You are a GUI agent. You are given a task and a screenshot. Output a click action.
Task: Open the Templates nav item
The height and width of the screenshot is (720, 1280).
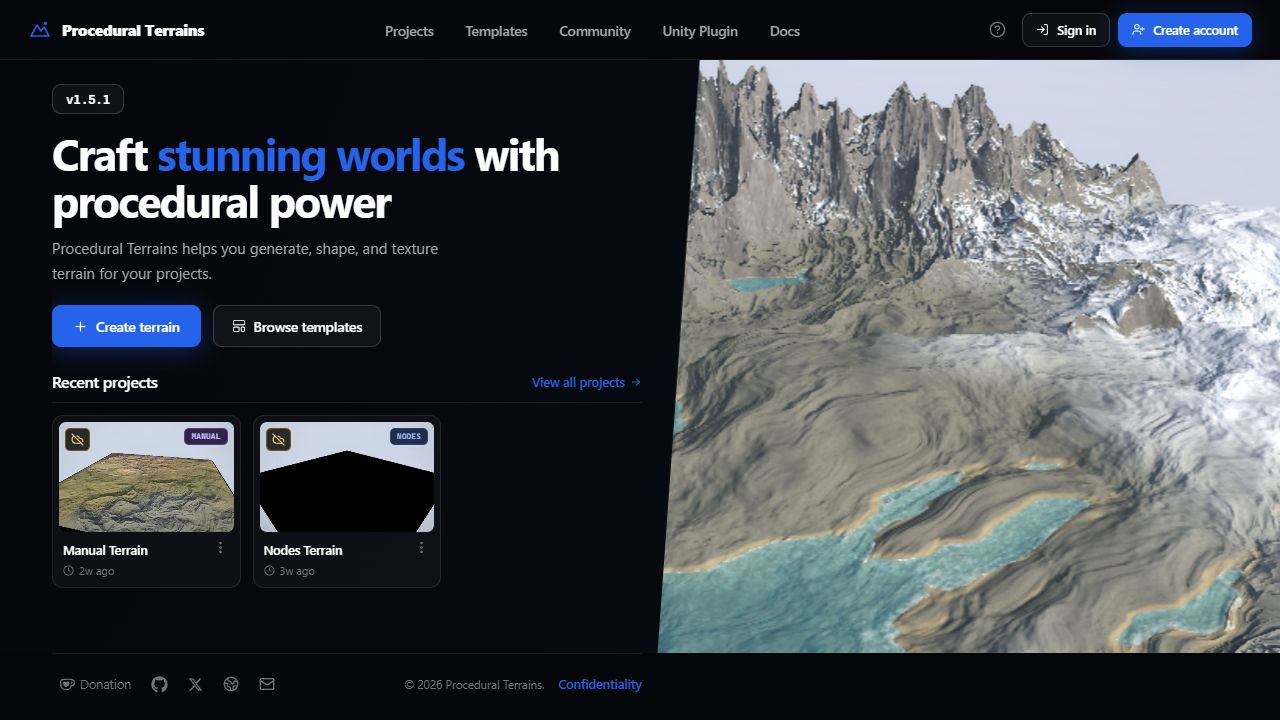click(496, 31)
